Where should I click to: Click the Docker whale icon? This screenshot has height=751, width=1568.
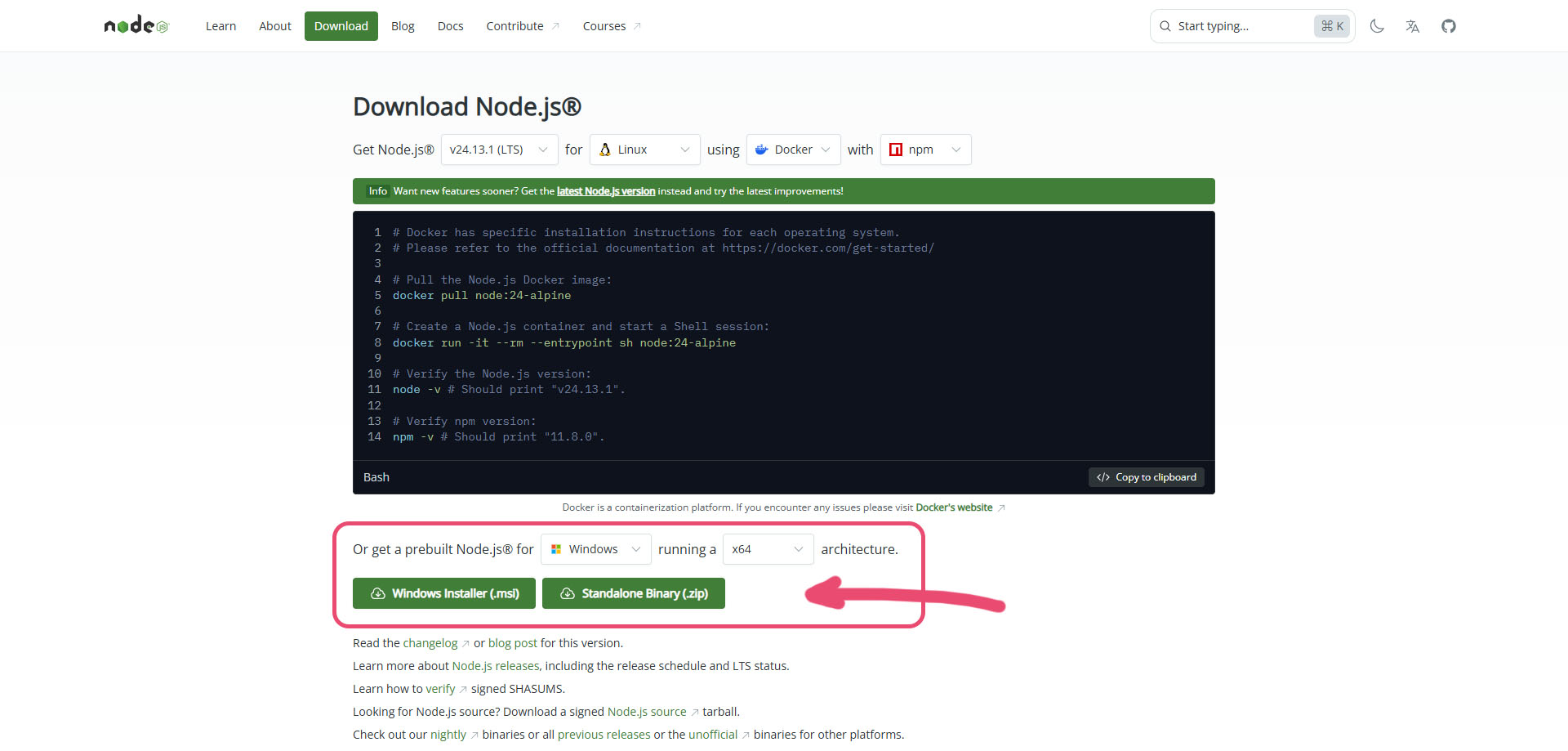(762, 150)
